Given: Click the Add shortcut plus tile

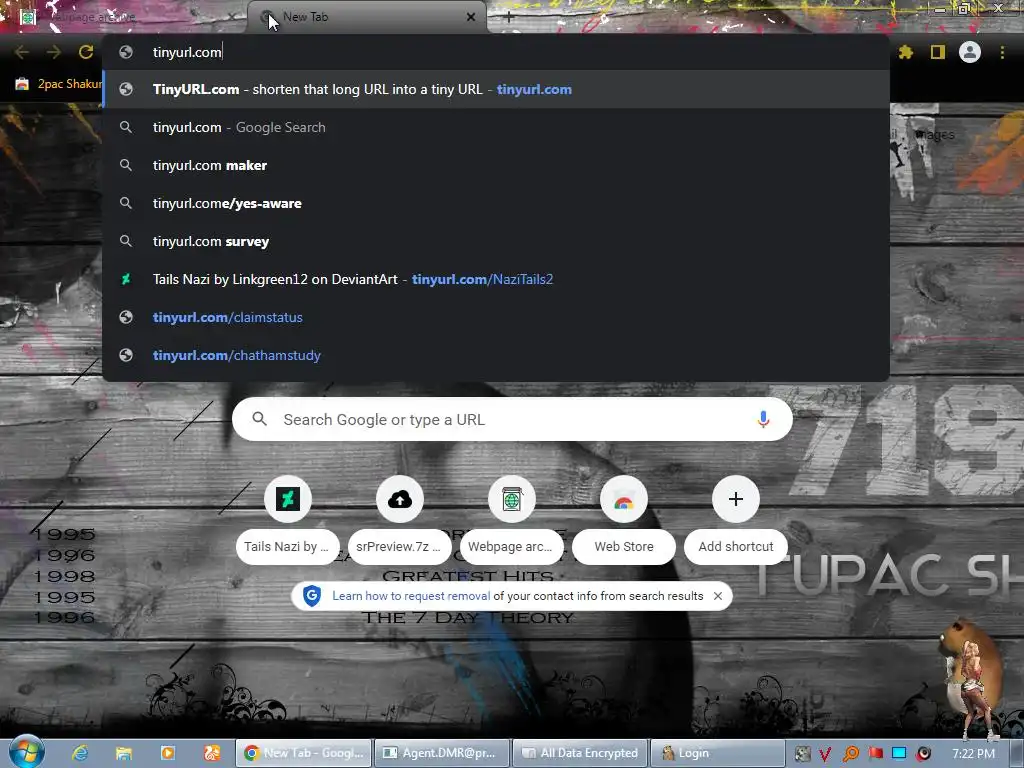Looking at the screenshot, I should 735,521.
